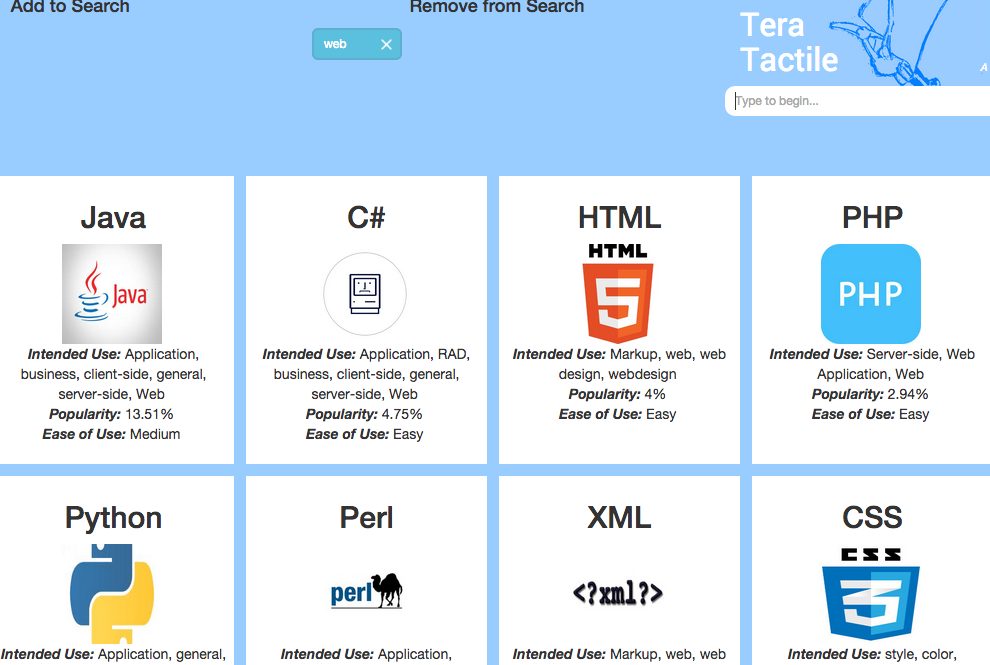Image resolution: width=990 pixels, height=665 pixels.
Task: Select the Python card title
Action: click(x=113, y=518)
